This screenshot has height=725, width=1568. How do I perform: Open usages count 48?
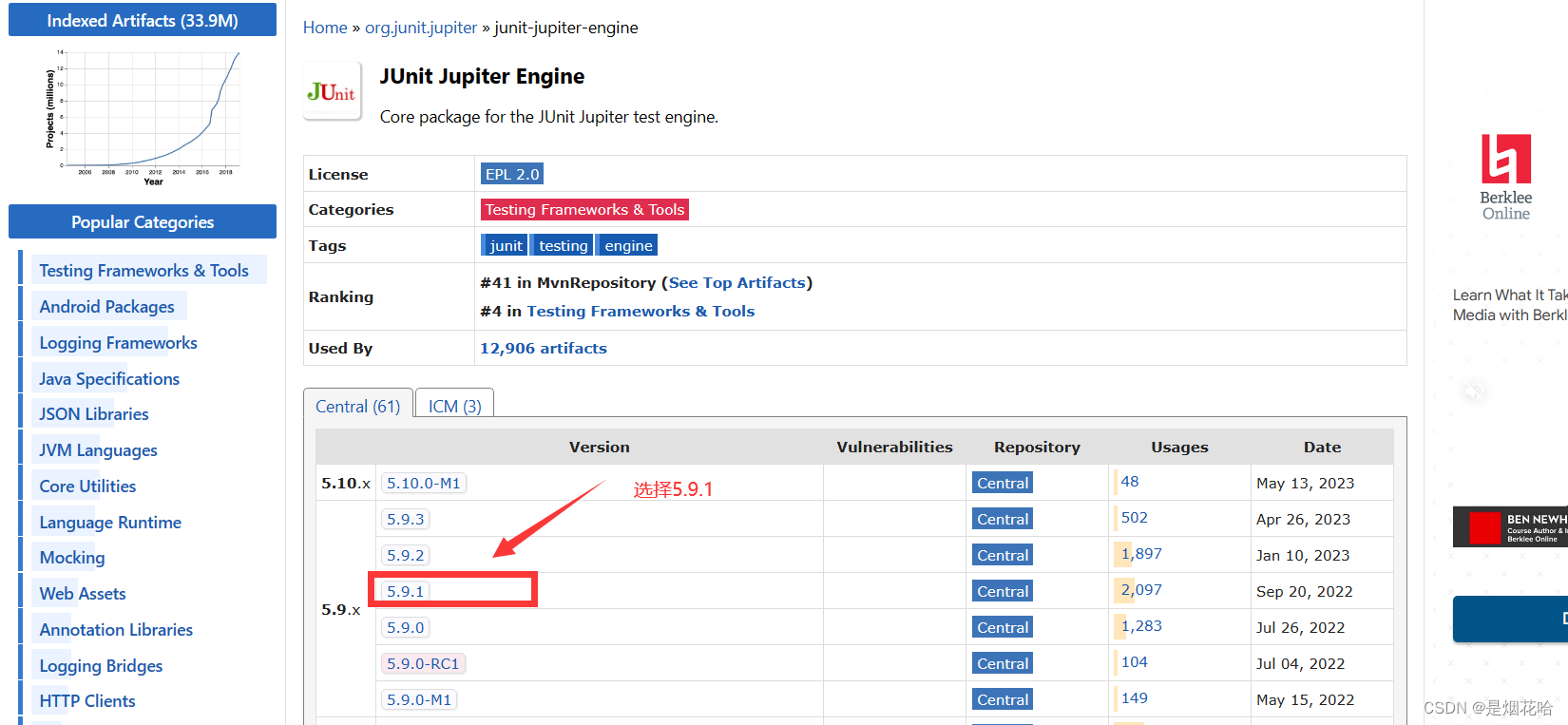click(1130, 481)
